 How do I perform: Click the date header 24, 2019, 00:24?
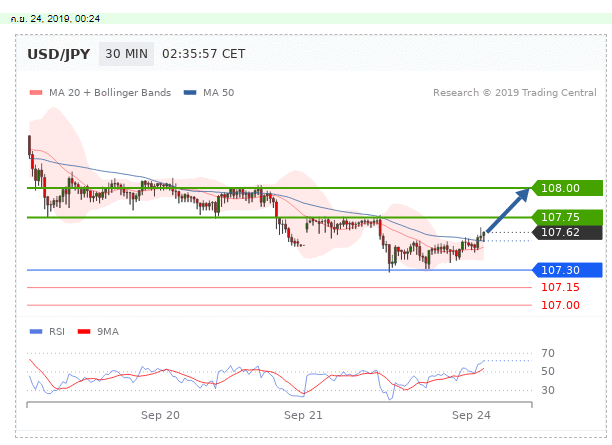coord(55,19)
